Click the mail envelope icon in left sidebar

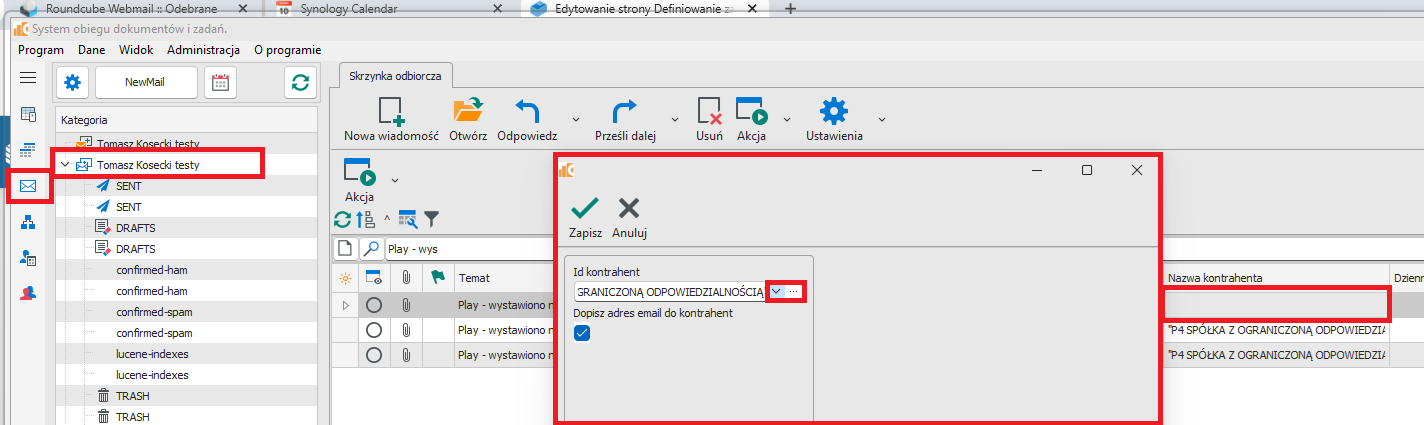pos(28,185)
